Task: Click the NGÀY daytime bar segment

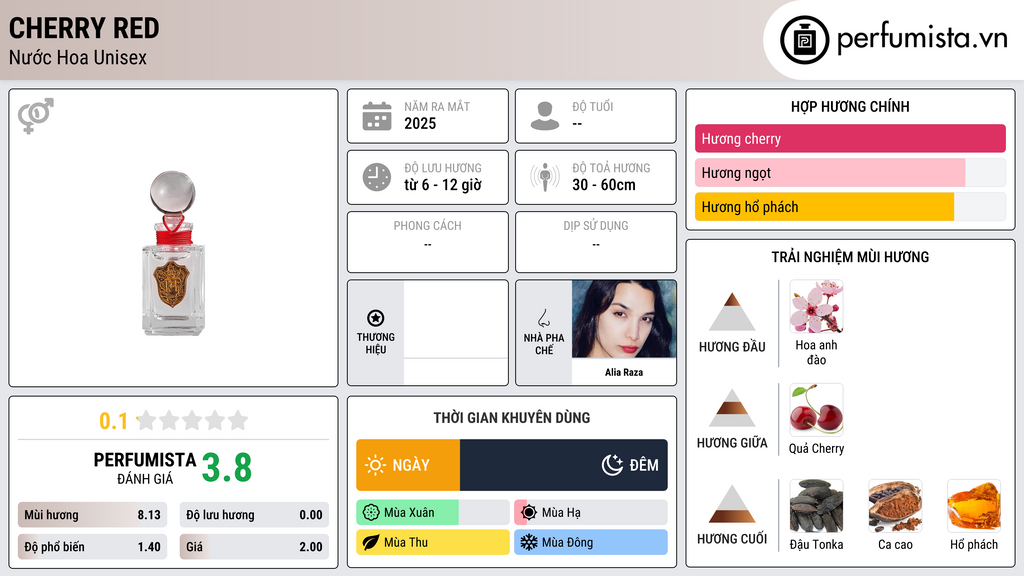Action: coord(408,465)
